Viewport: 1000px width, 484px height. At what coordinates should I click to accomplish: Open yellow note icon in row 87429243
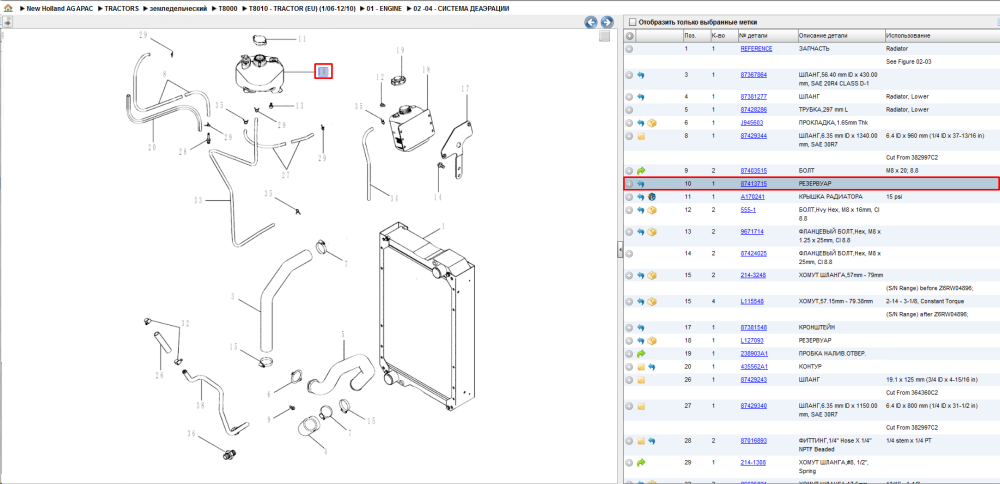click(641, 380)
